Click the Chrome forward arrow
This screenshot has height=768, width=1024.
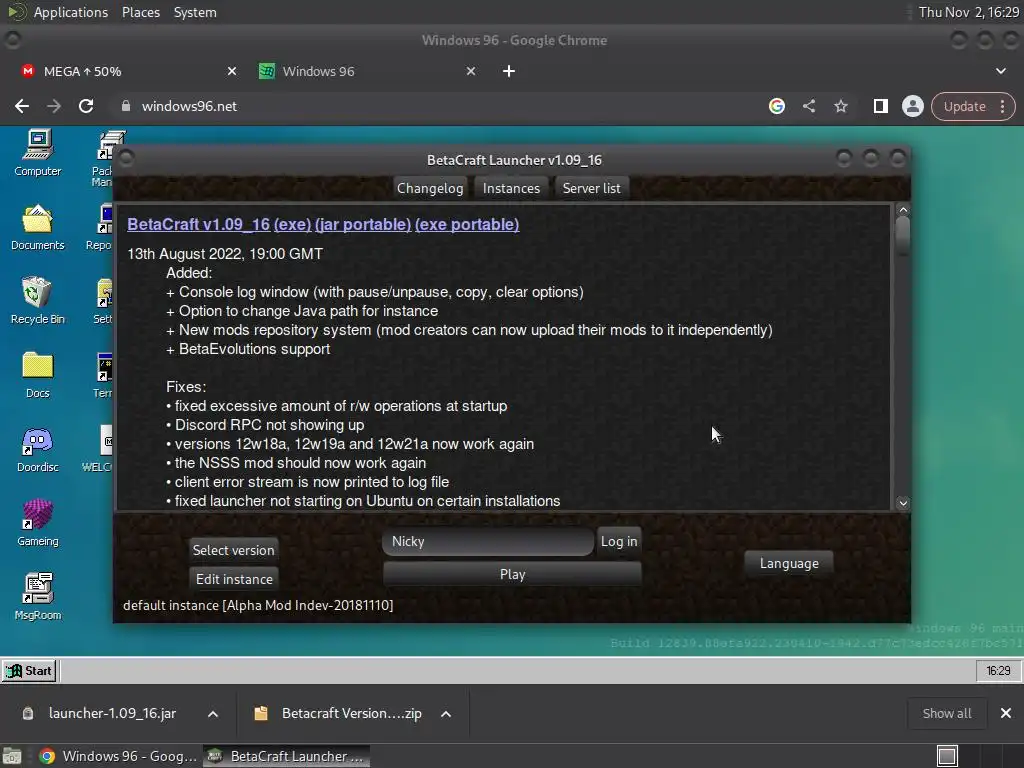(54, 106)
